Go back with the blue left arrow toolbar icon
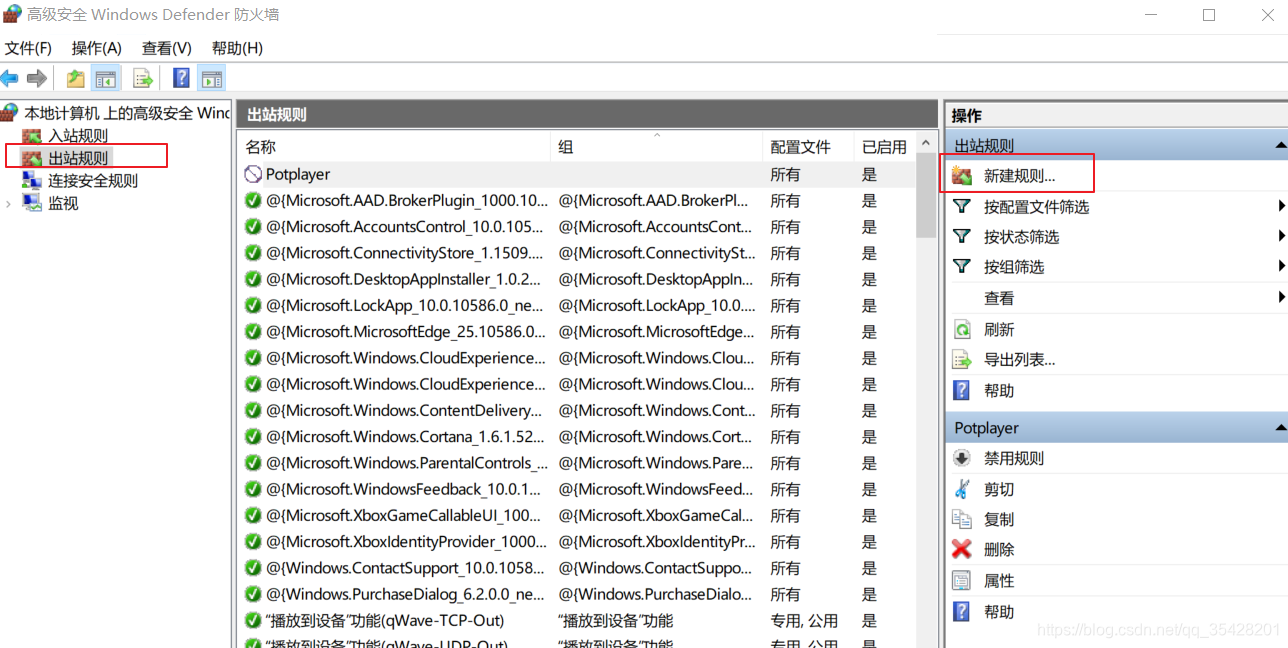This screenshot has width=1288, height=648. click(10, 78)
